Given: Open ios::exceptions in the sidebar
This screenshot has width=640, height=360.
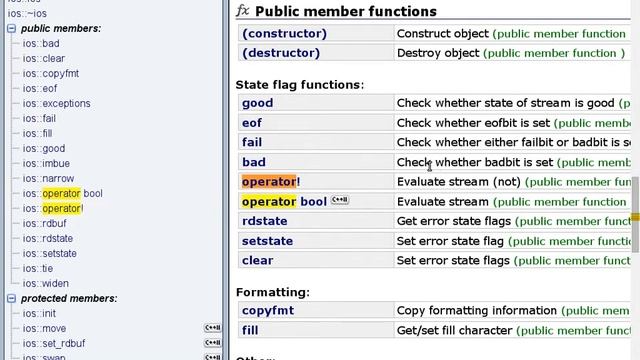Looking at the screenshot, I should pyautogui.click(x=56, y=104).
